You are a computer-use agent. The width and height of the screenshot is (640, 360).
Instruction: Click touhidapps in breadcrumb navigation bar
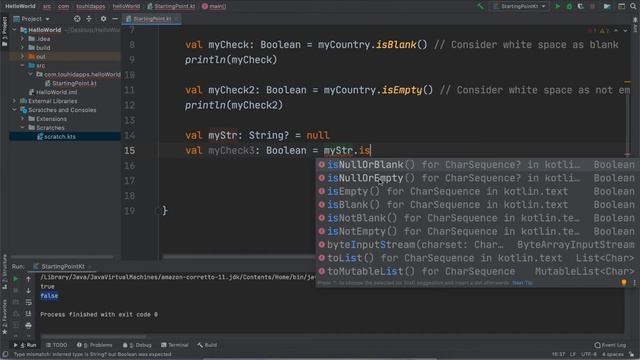point(91,6)
